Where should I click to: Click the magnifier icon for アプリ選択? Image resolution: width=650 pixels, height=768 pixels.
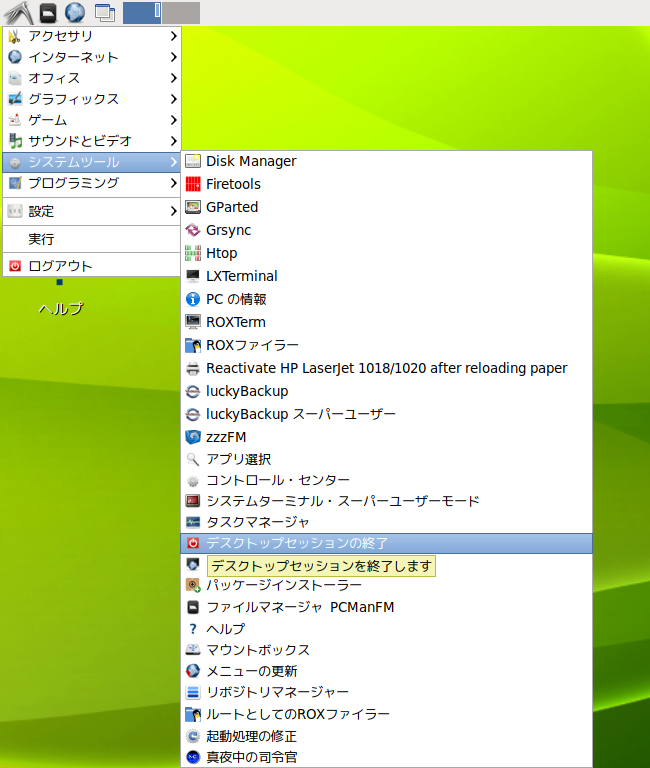tap(193, 459)
